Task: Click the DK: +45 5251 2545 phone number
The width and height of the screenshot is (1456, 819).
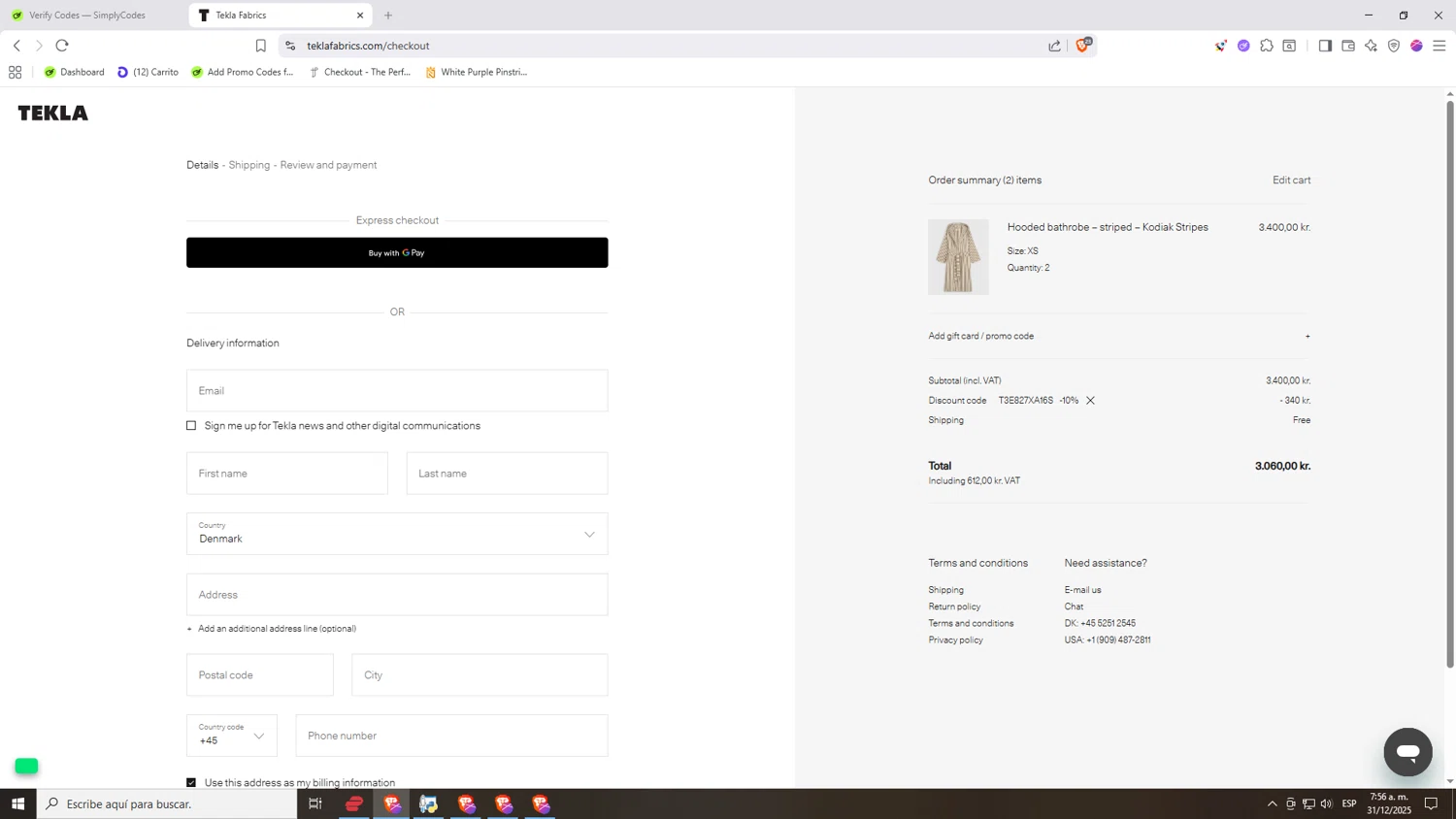Action: point(1100,623)
